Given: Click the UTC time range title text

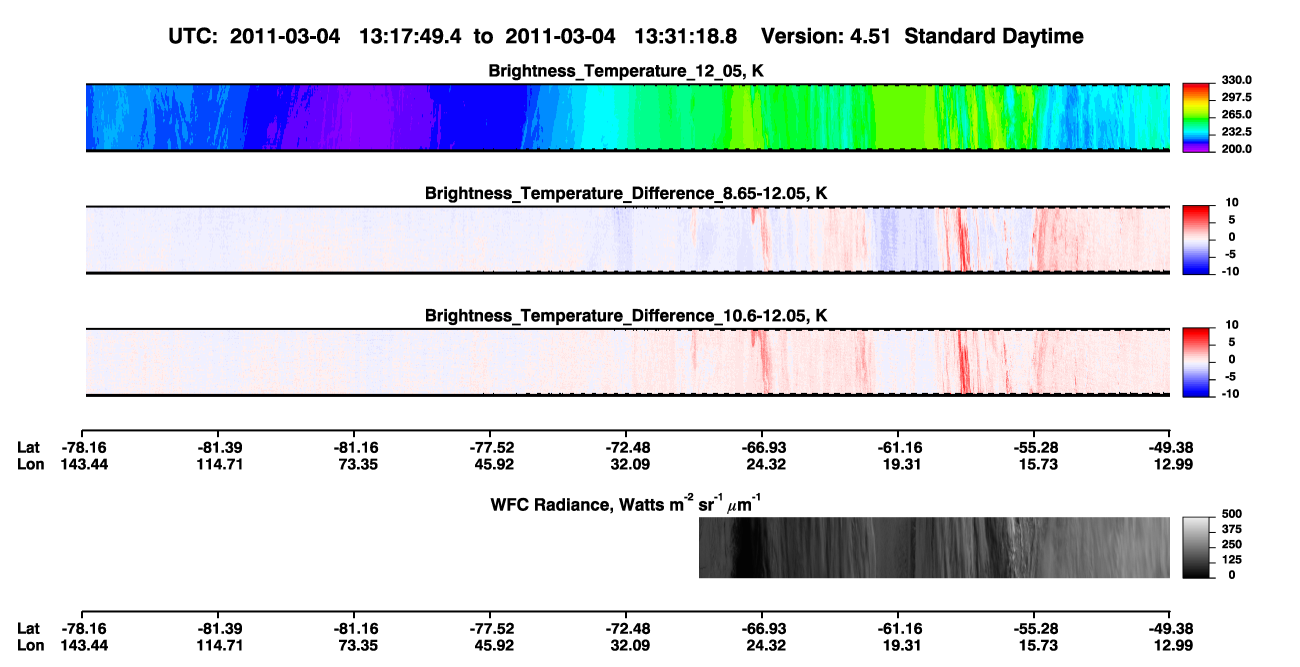Looking at the screenshot, I should pyautogui.click(x=452, y=36).
